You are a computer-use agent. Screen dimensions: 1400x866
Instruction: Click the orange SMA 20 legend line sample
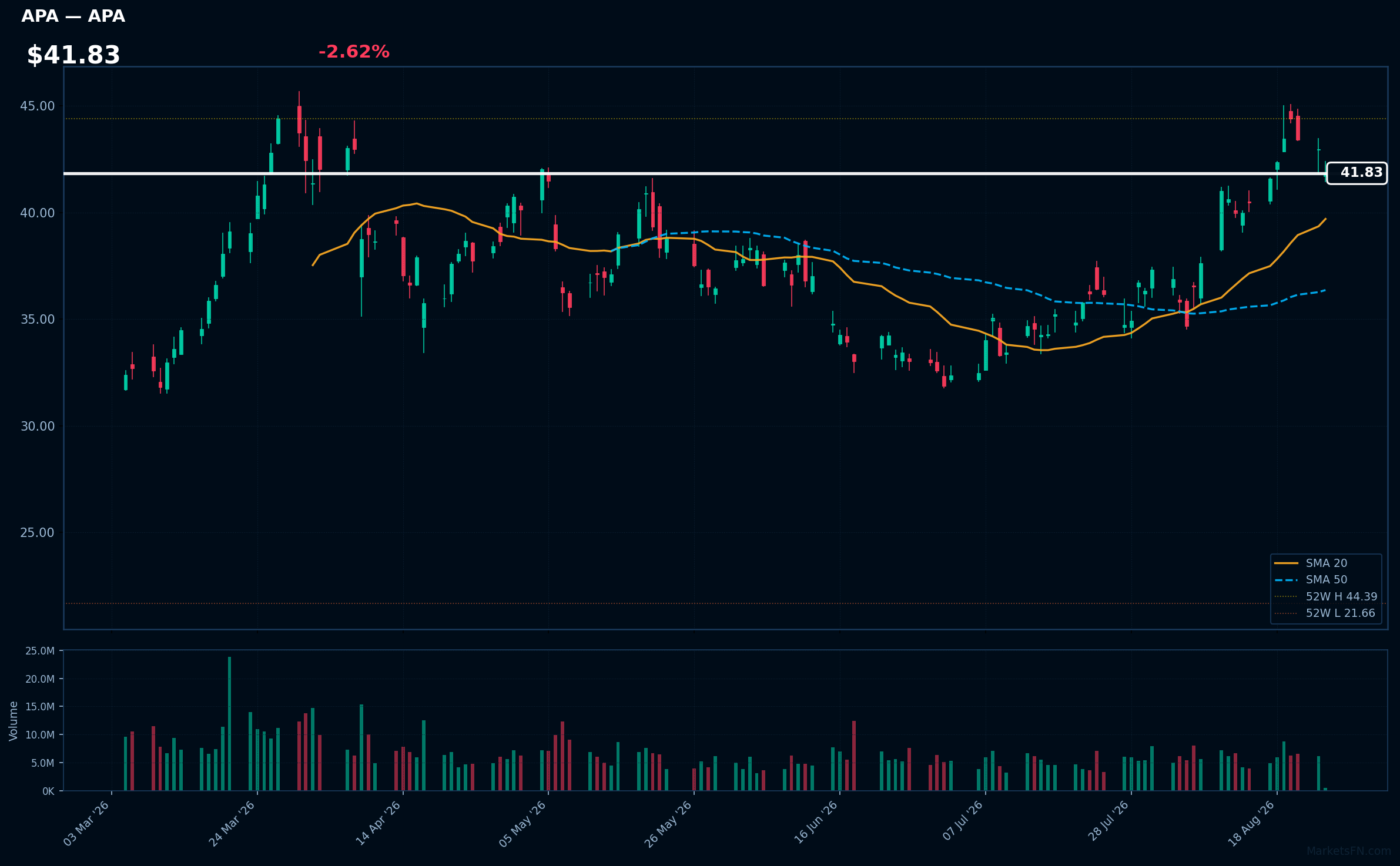coord(1286,563)
